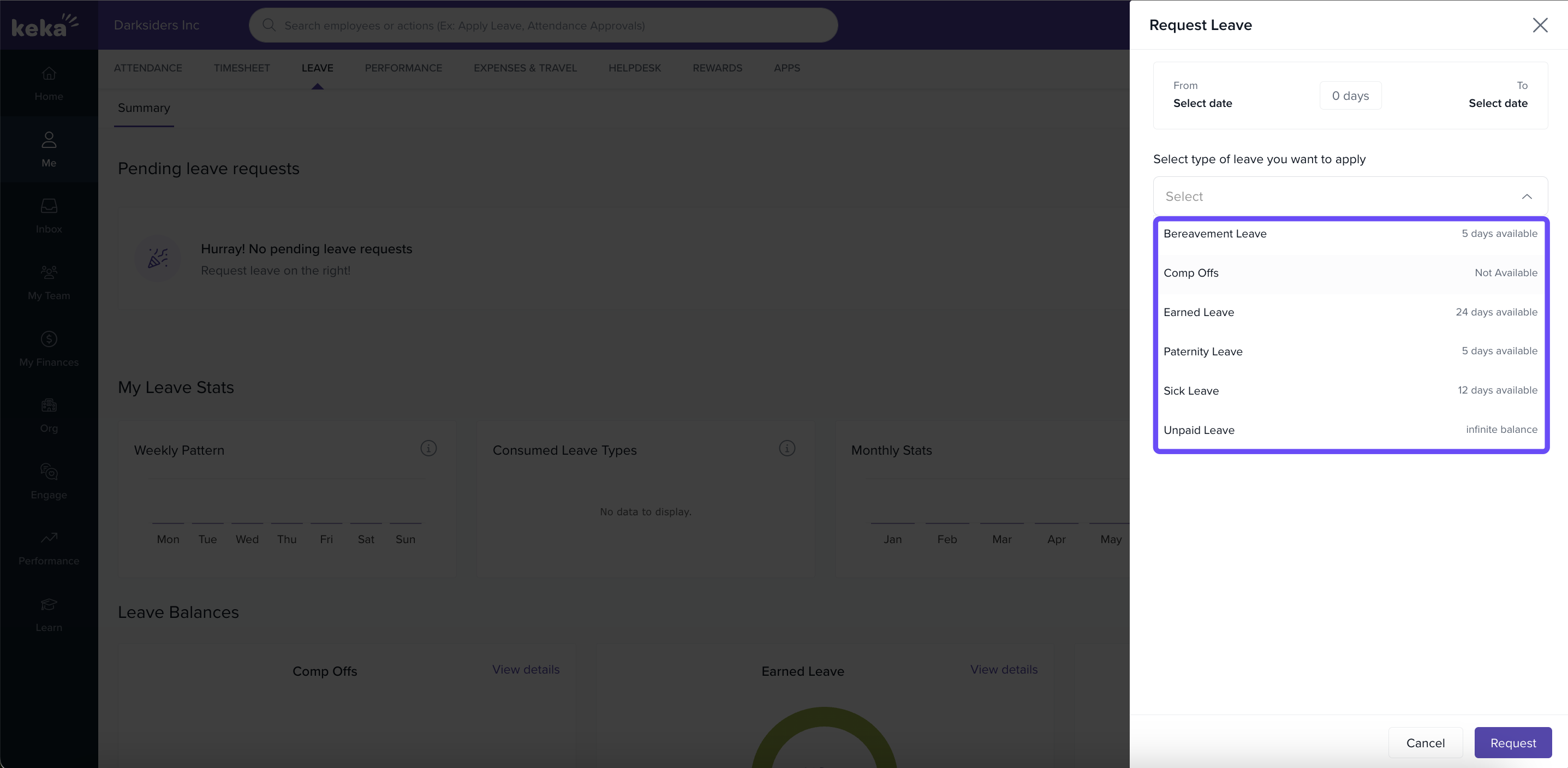Open the Expenses & Travel tab
This screenshot has height=768, width=1568.
coord(524,68)
